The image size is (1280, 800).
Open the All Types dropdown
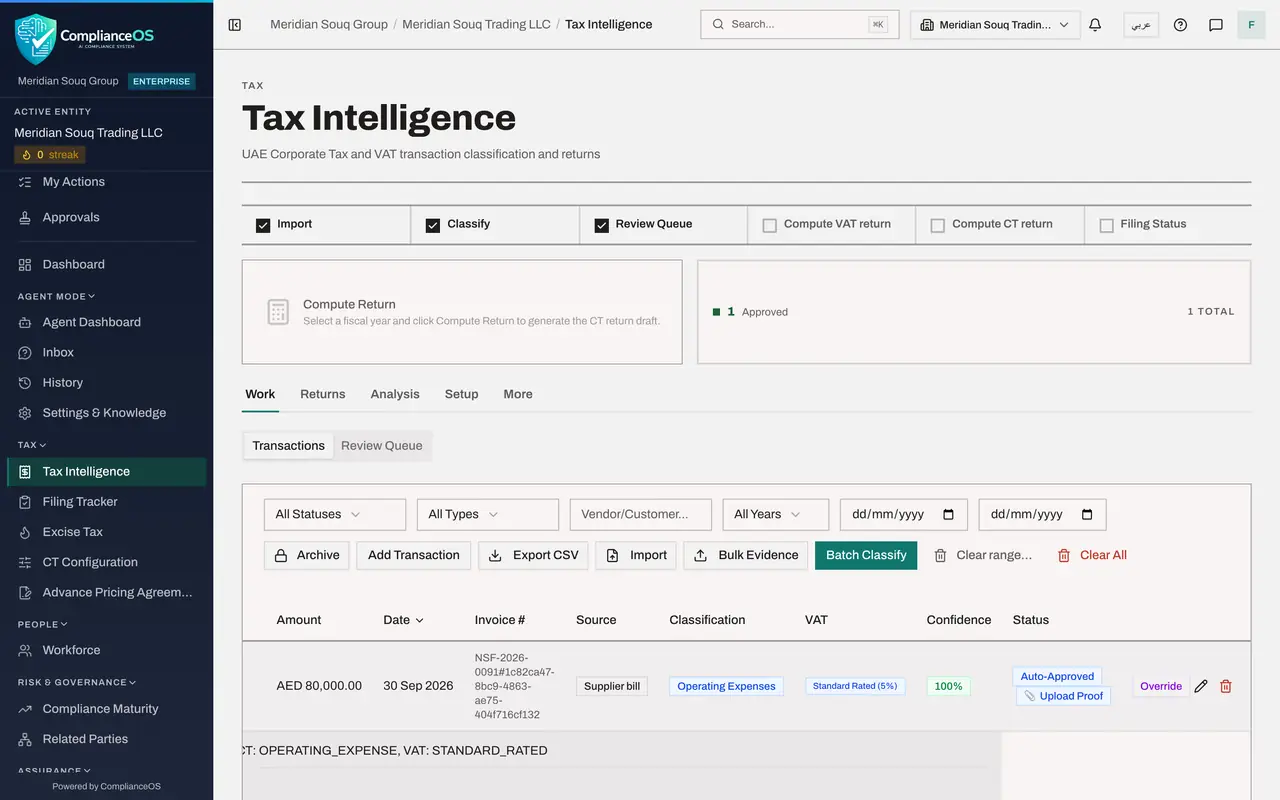pyautogui.click(x=488, y=514)
